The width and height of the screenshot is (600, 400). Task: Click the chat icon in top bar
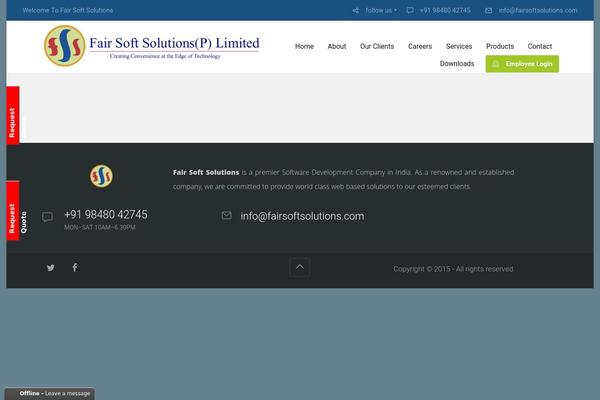click(410, 10)
